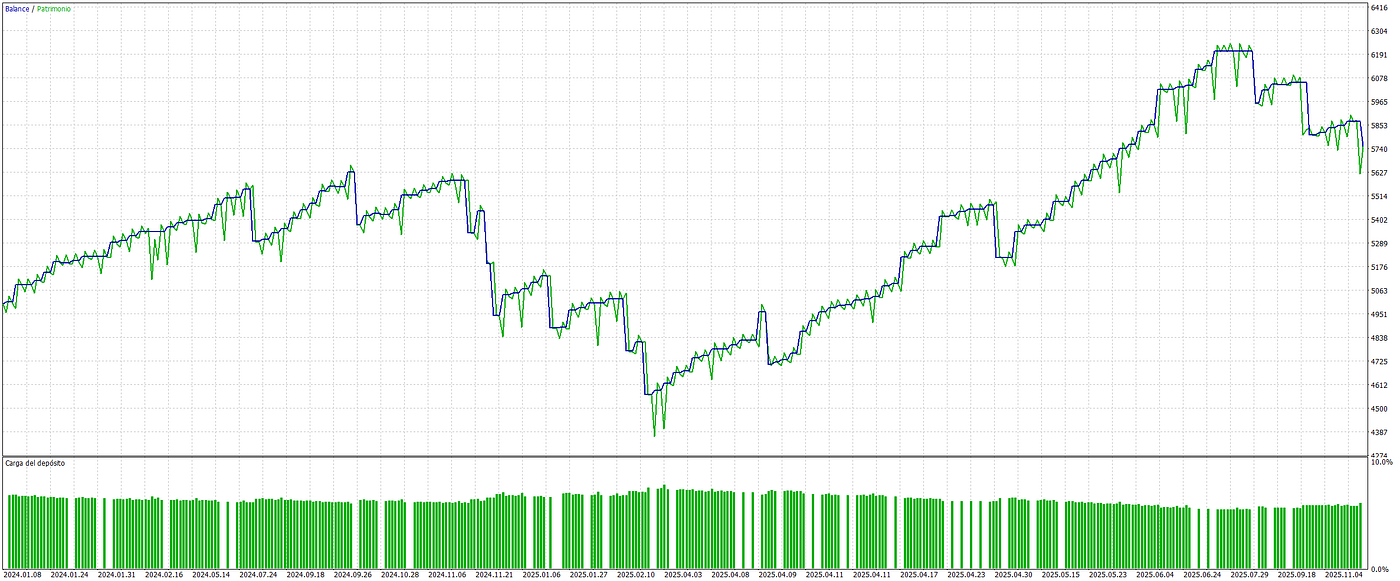Image resolution: width=1400 pixels, height=581 pixels.
Task: Select the 2024.05.14 date label
Action: 211,575
